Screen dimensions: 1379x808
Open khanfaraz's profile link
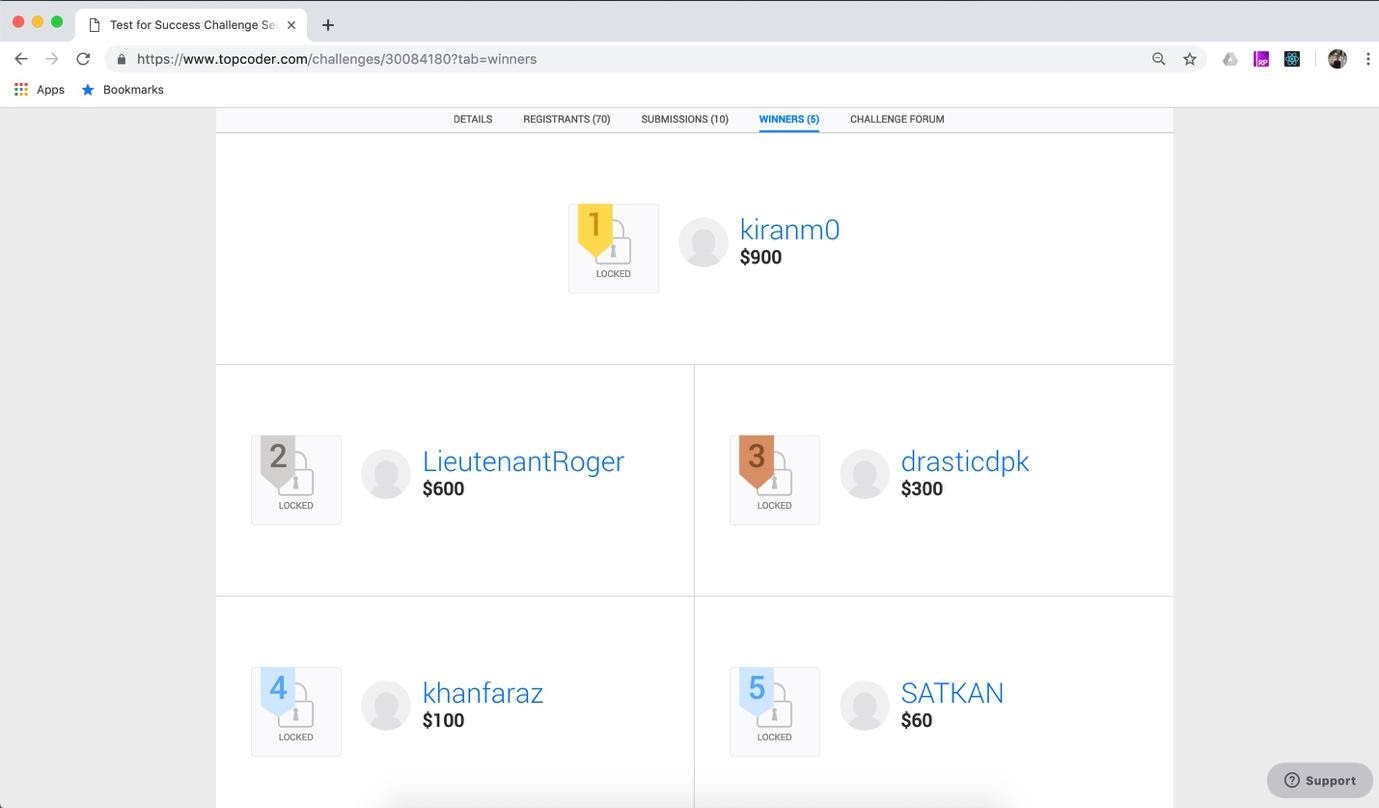483,692
